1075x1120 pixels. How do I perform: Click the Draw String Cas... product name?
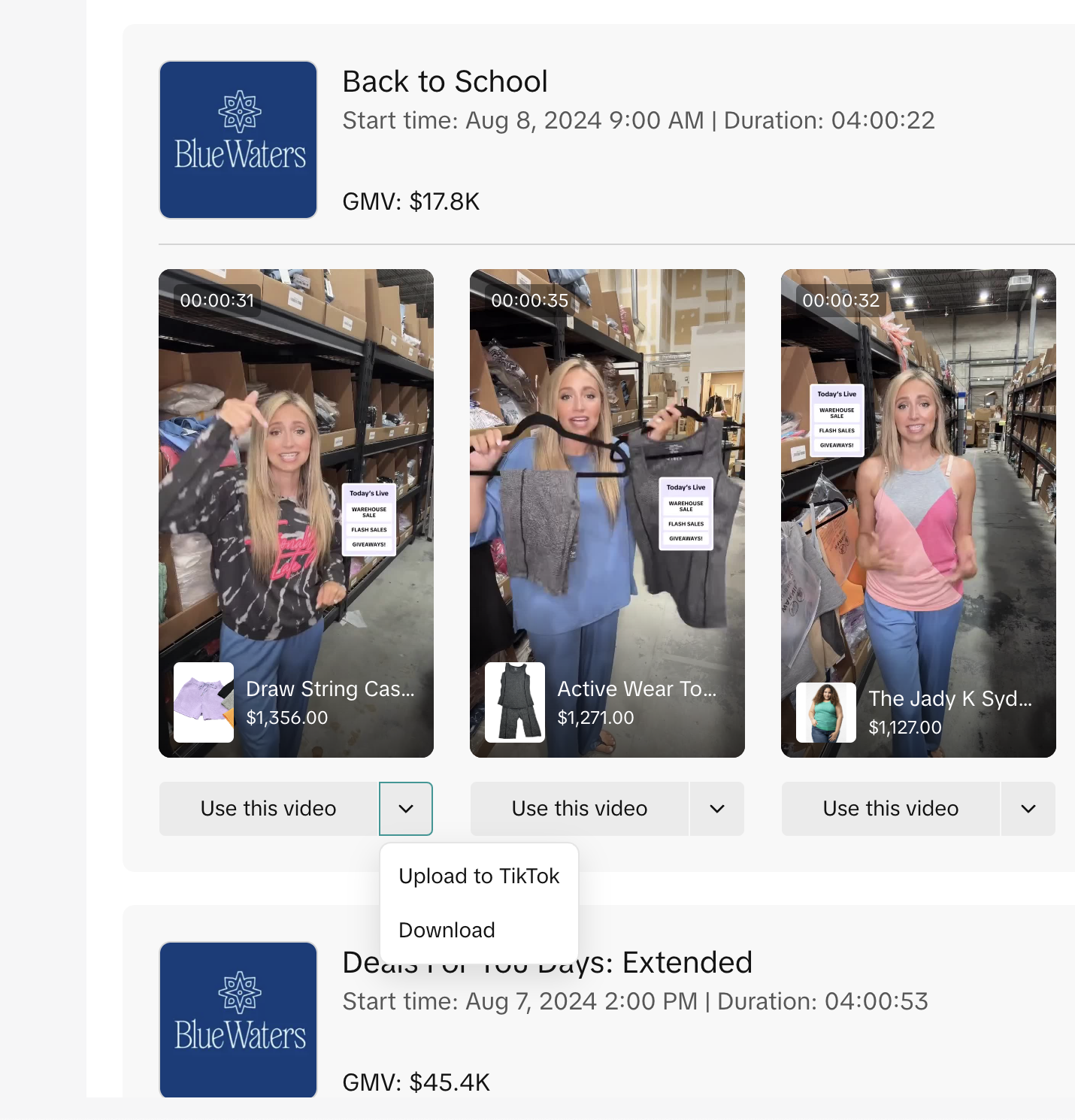(330, 689)
